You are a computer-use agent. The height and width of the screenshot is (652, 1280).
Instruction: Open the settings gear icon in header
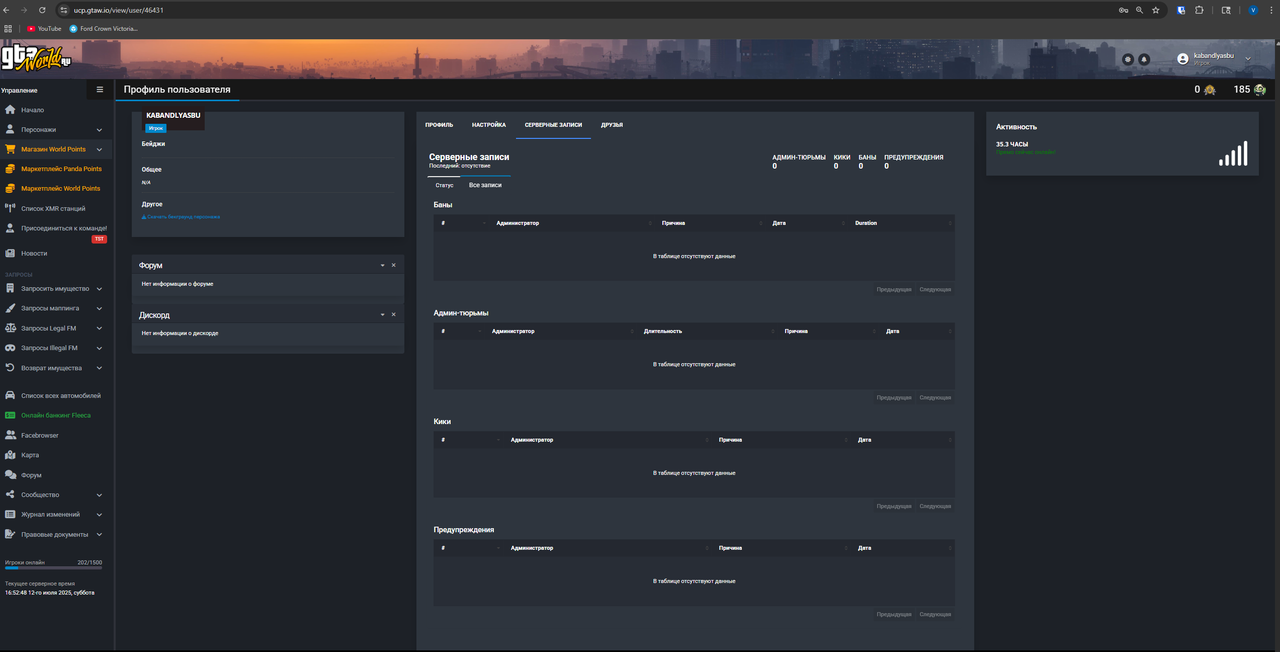[x=1128, y=60]
